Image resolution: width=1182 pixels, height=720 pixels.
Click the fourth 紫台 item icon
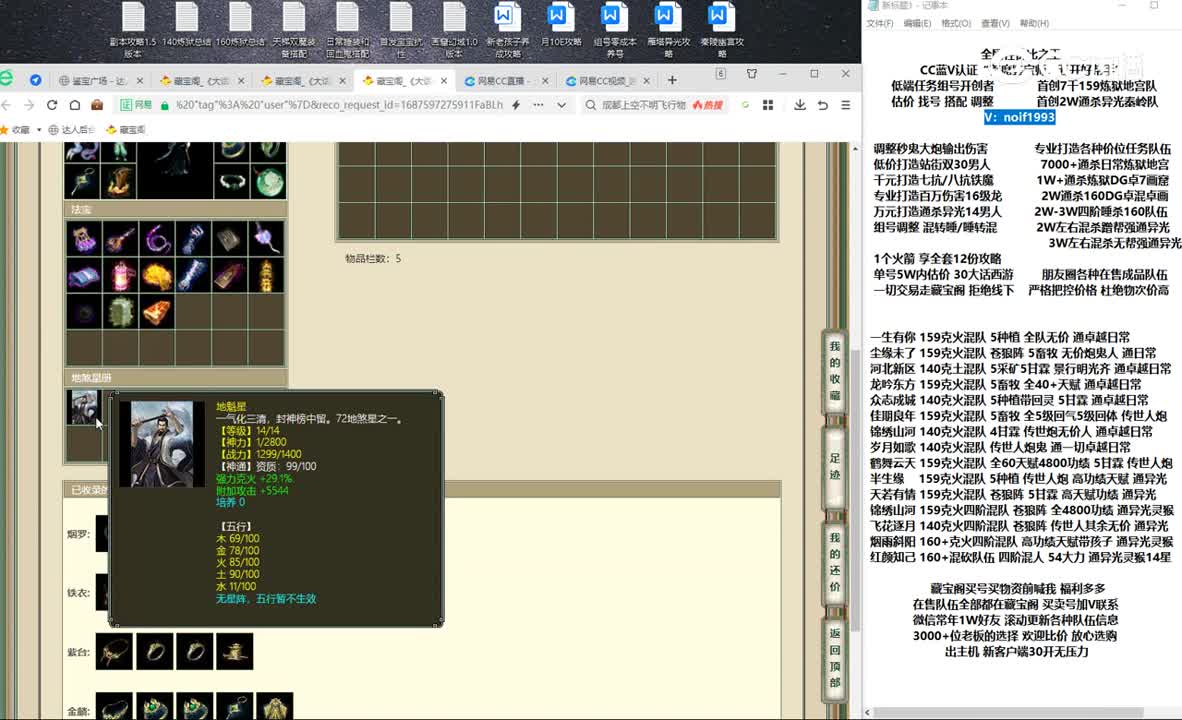click(x=234, y=651)
